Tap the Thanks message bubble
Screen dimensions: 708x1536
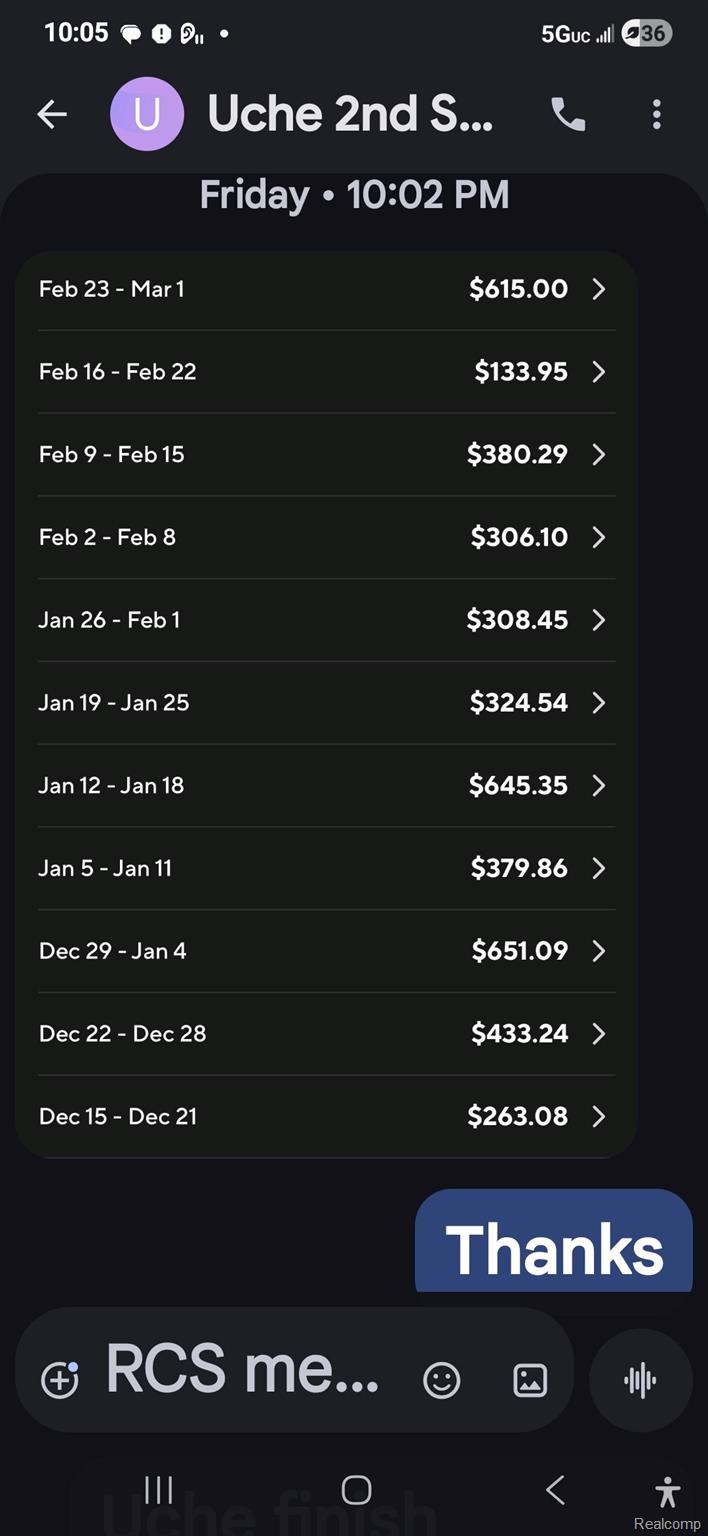point(554,1241)
